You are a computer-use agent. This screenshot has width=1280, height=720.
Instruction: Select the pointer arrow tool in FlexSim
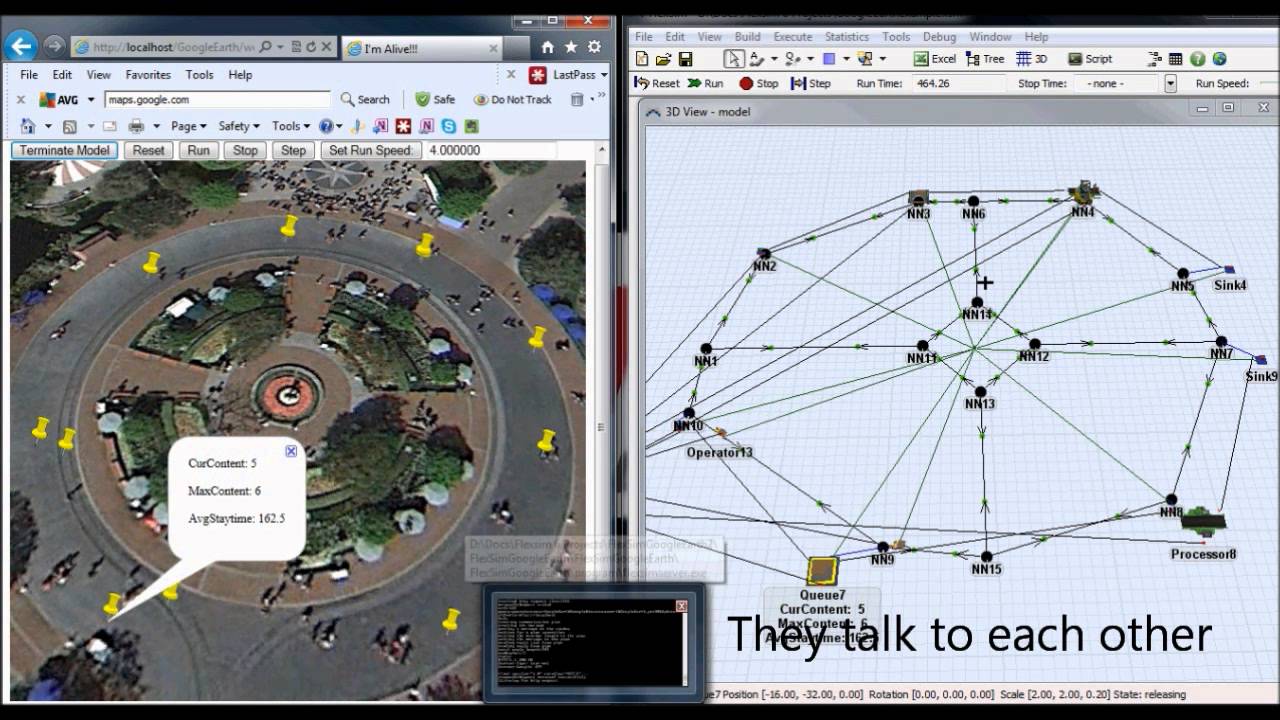coord(734,59)
